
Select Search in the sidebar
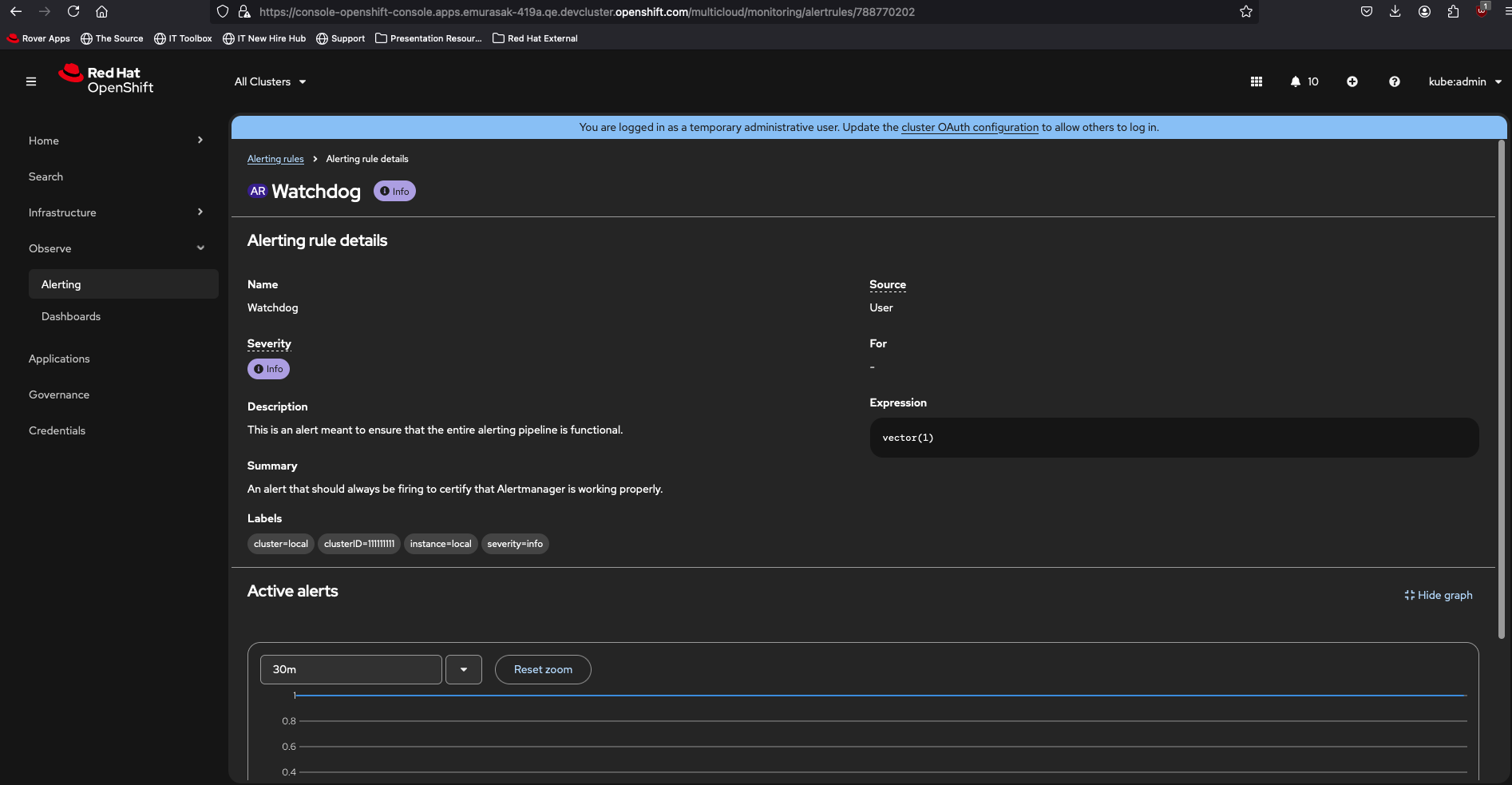coord(46,176)
